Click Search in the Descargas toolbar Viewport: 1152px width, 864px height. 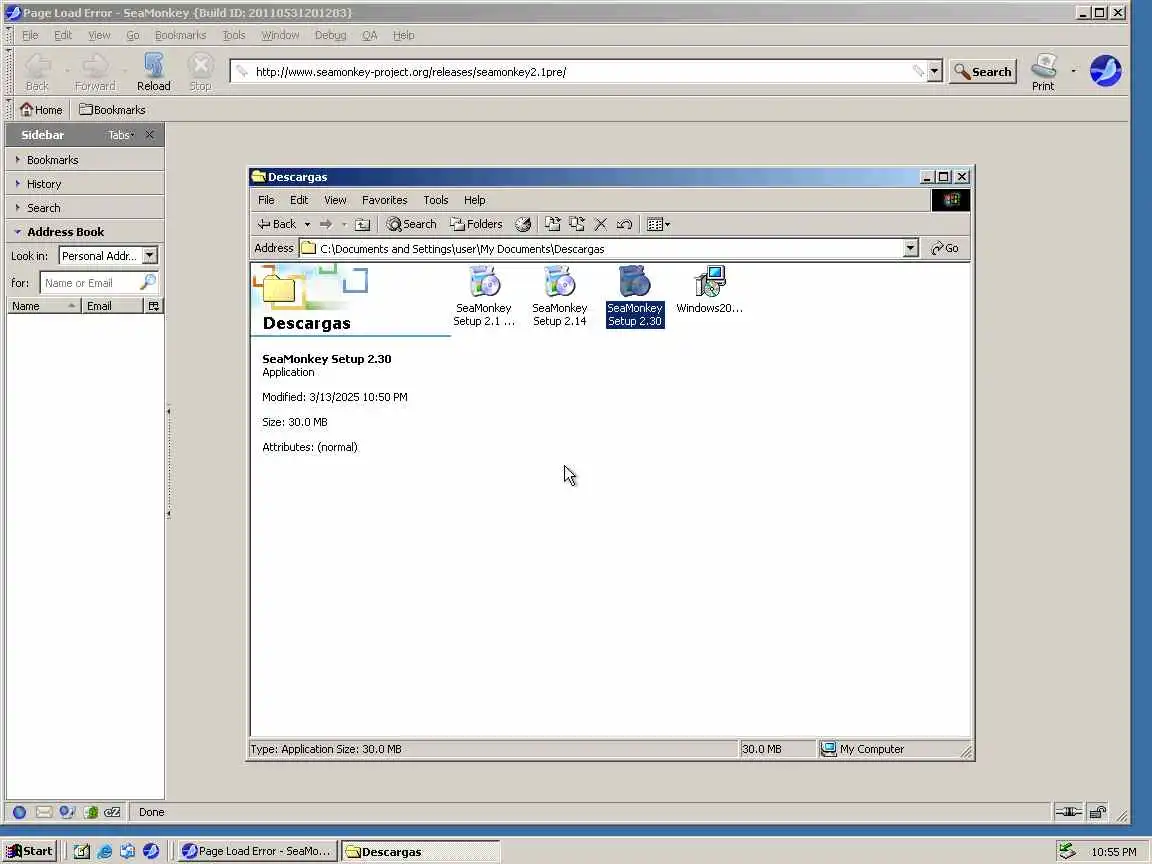411,224
